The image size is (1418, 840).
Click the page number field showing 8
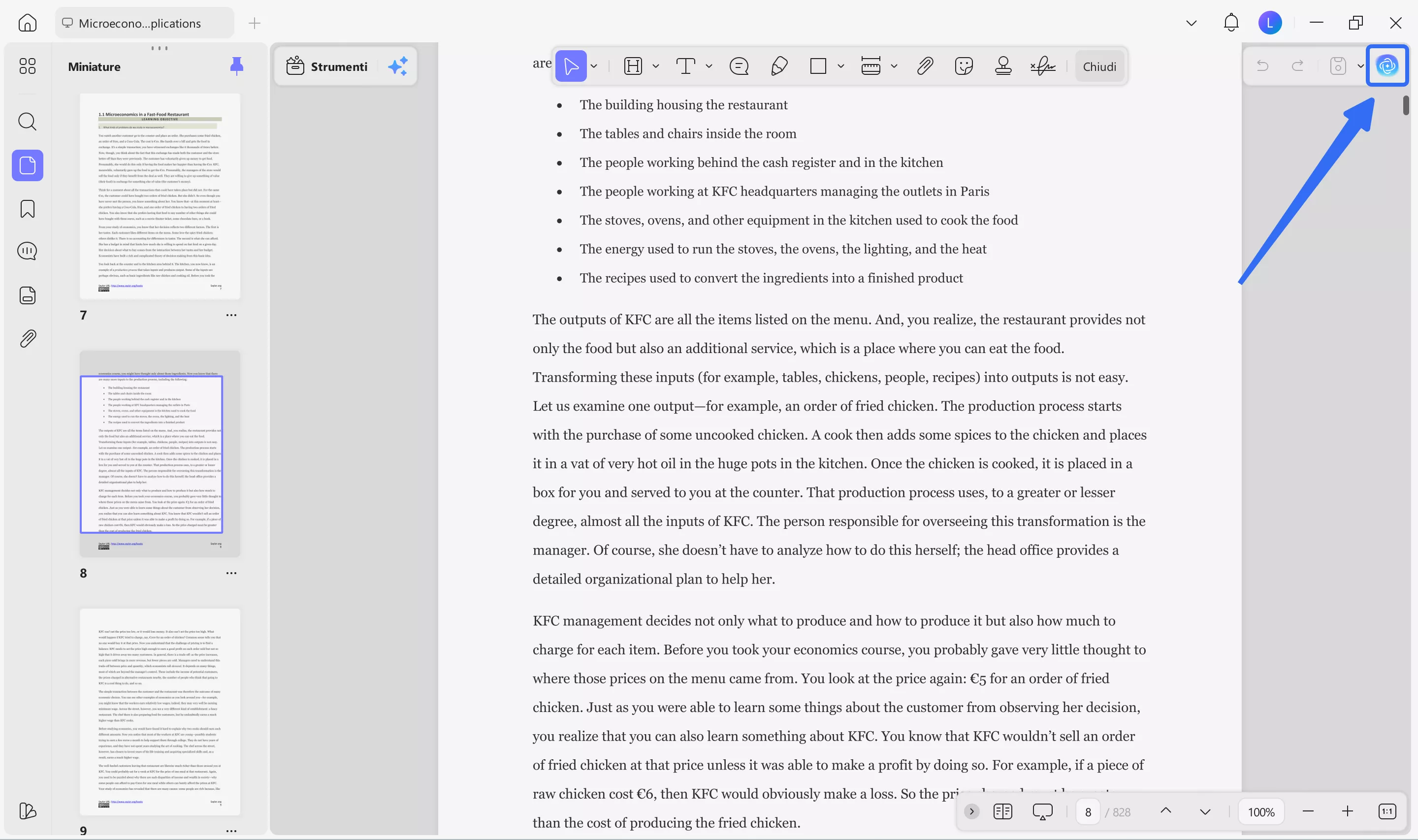[1088, 812]
